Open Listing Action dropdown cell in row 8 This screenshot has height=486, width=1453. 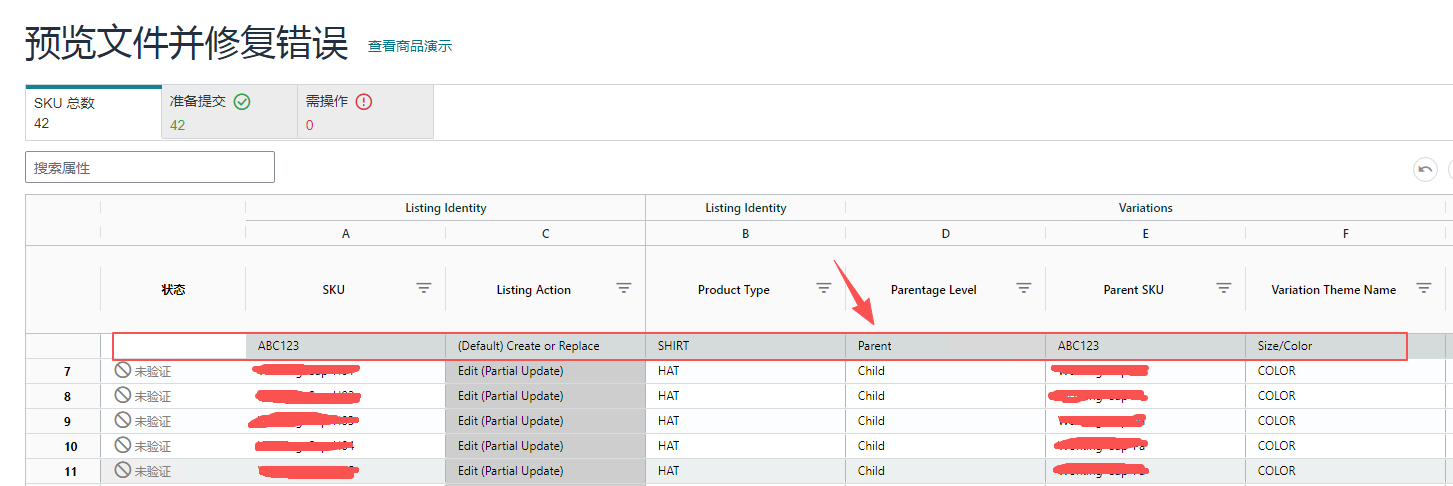tap(545, 396)
